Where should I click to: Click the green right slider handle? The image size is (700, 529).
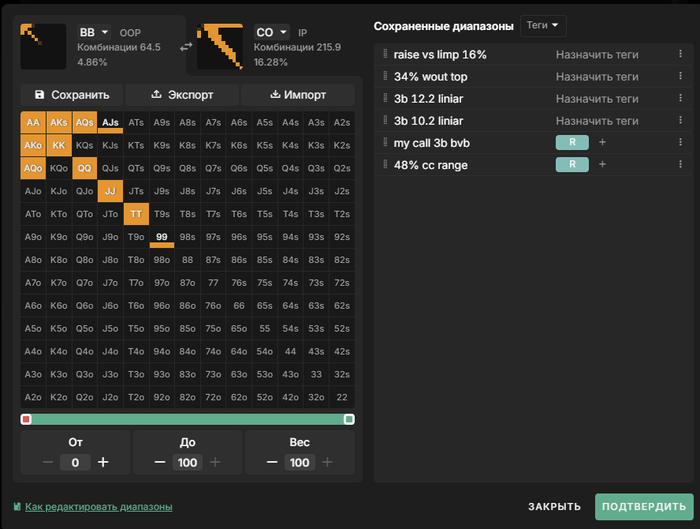point(349,419)
